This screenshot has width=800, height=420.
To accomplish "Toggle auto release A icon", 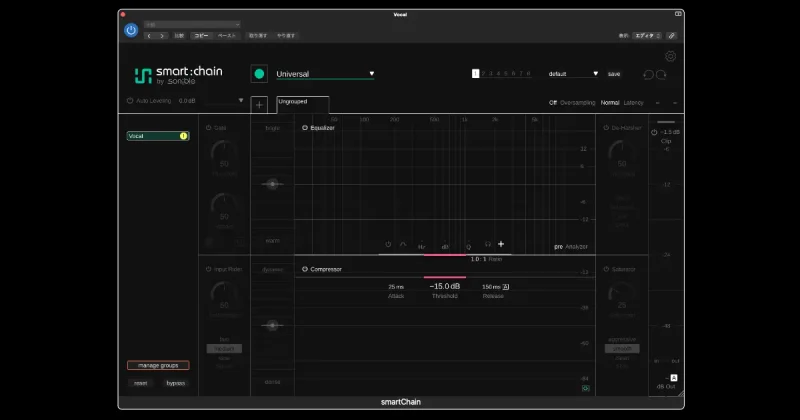I will click(x=506, y=287).
